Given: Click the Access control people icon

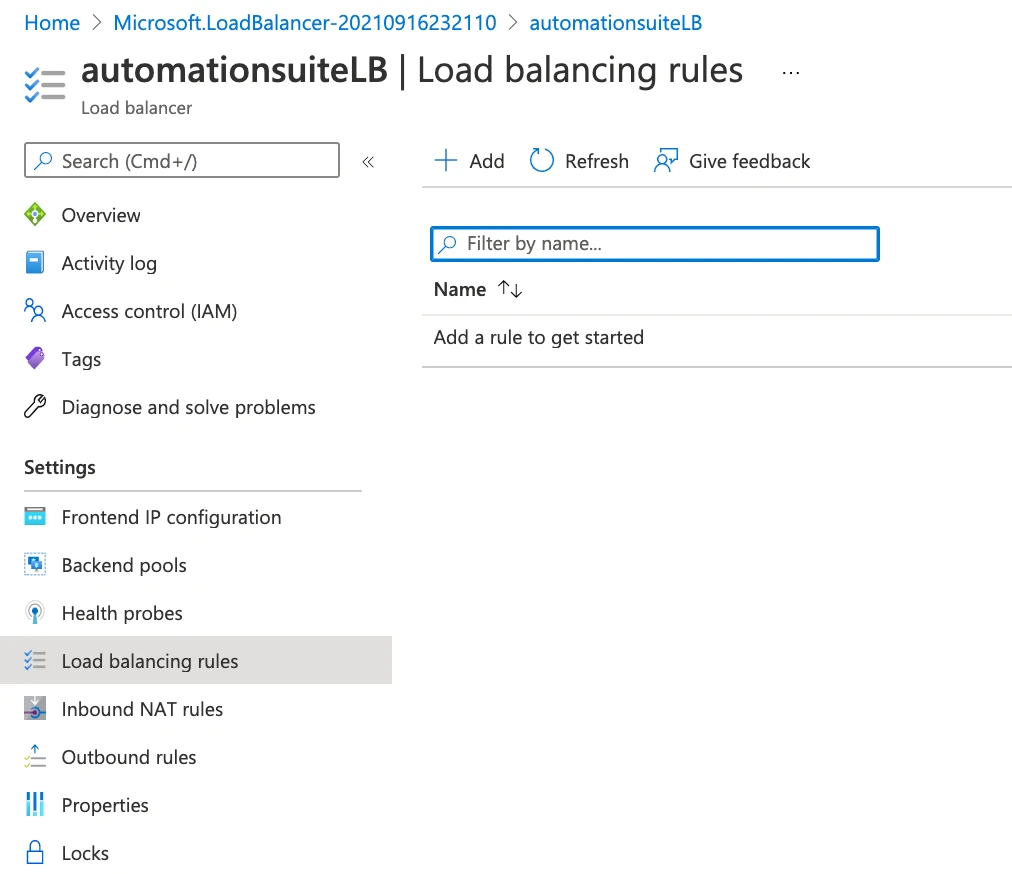Looking at the screenshot, I should coord(35,310).
